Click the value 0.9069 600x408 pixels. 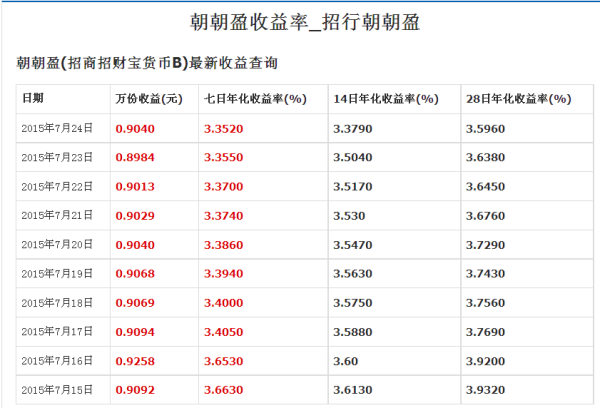click(x=135, y=303)
